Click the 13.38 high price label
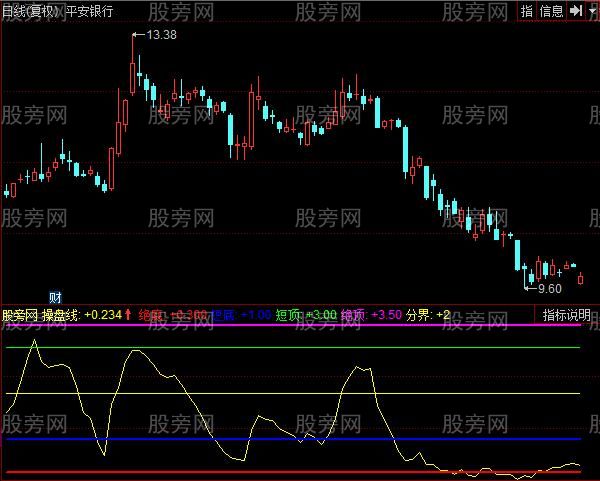This screenshot has height=481, width=600. 161,35
